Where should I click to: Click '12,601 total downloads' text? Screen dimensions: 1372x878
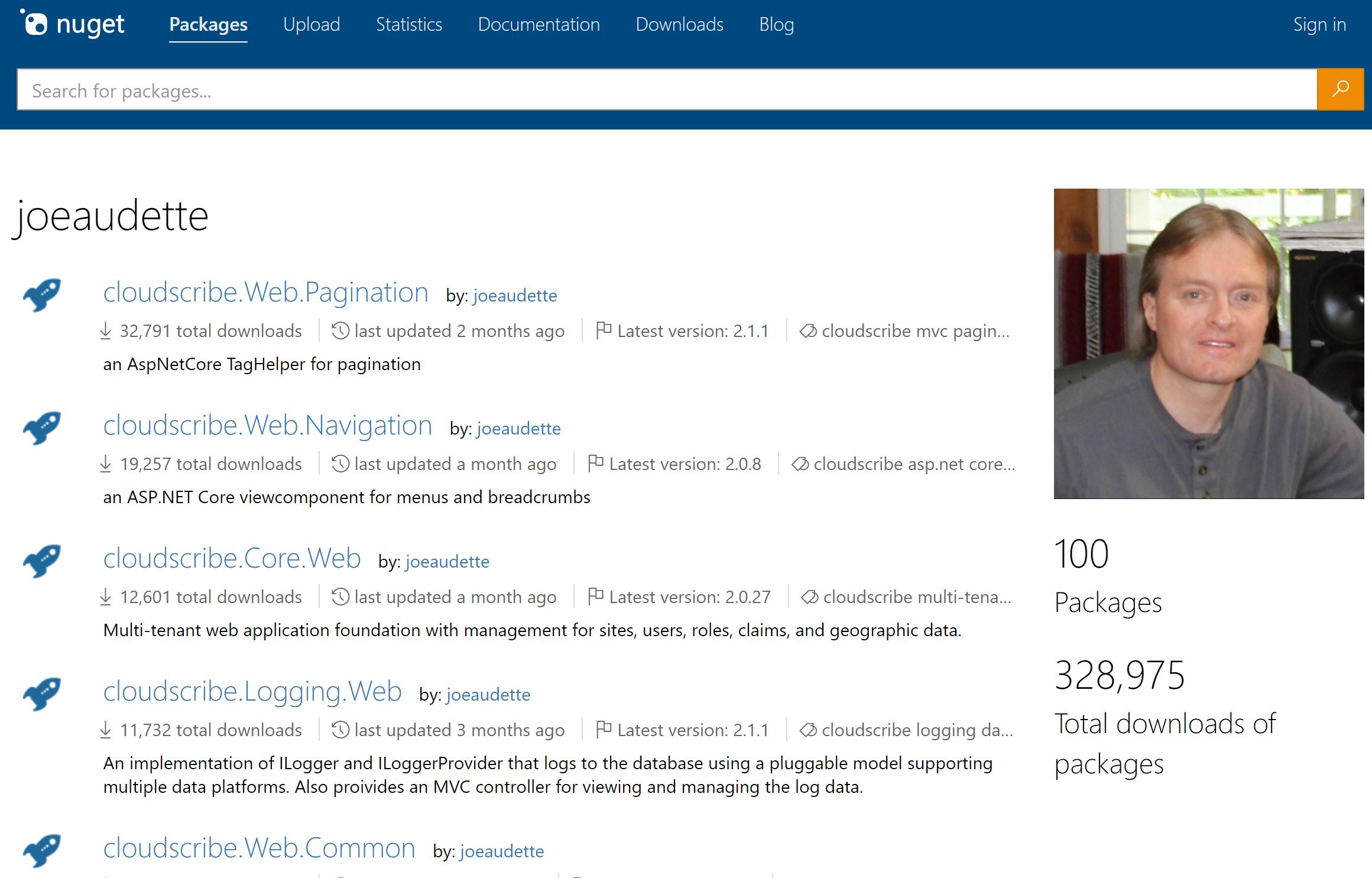[210, 597]
